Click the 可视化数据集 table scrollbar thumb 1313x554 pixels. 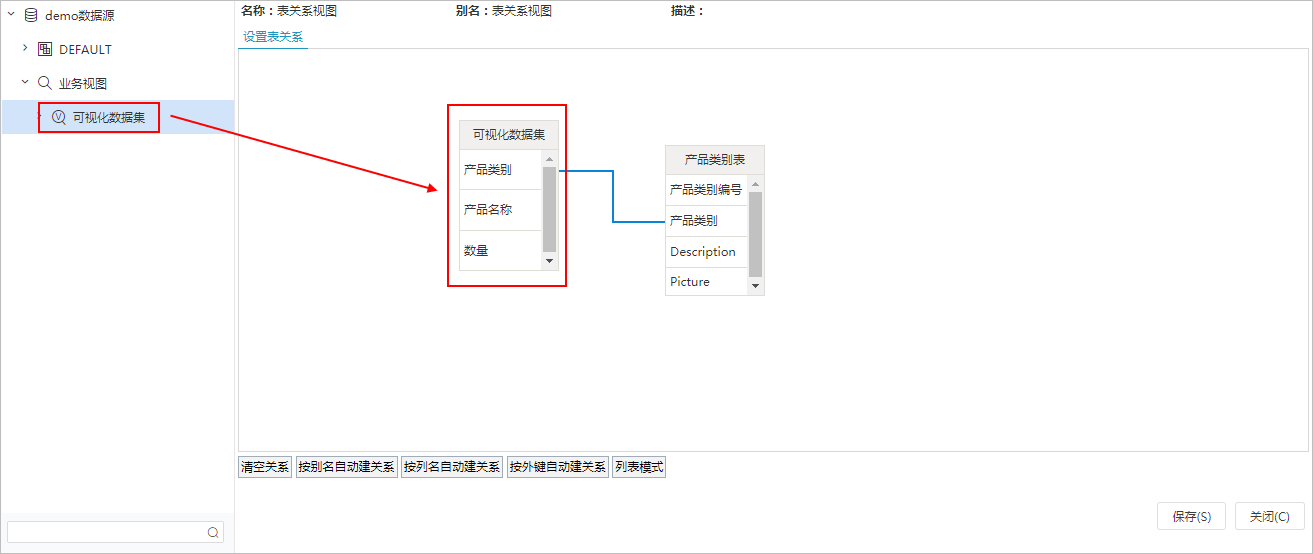coord(549,209)
